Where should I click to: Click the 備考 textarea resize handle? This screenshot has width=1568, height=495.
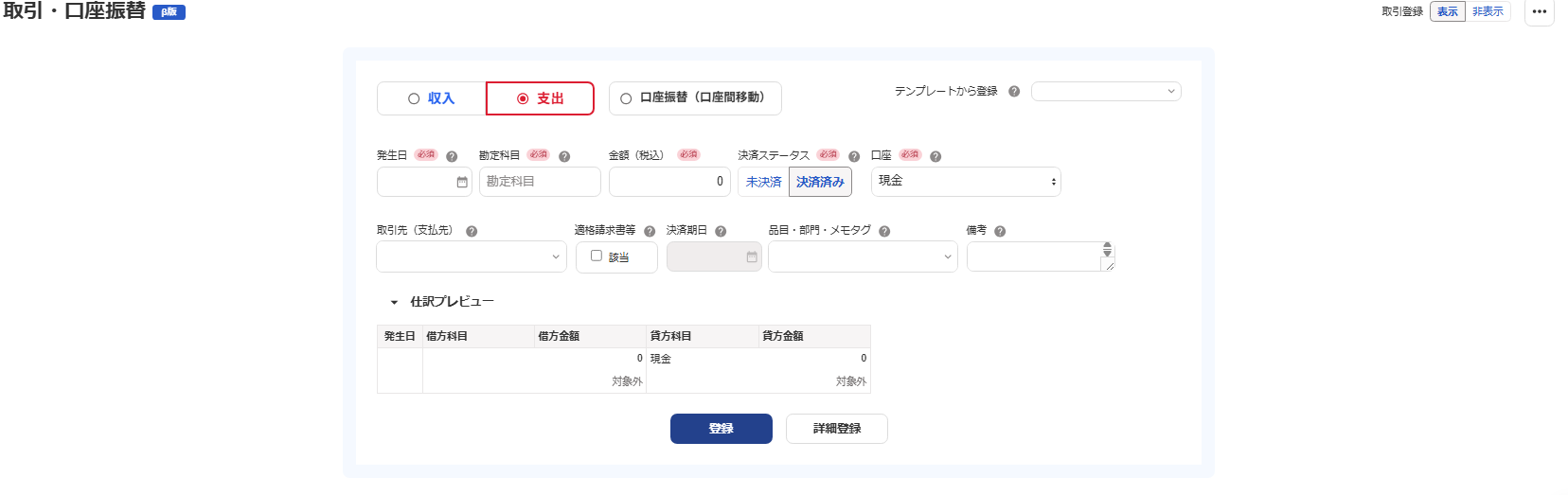1110,266
